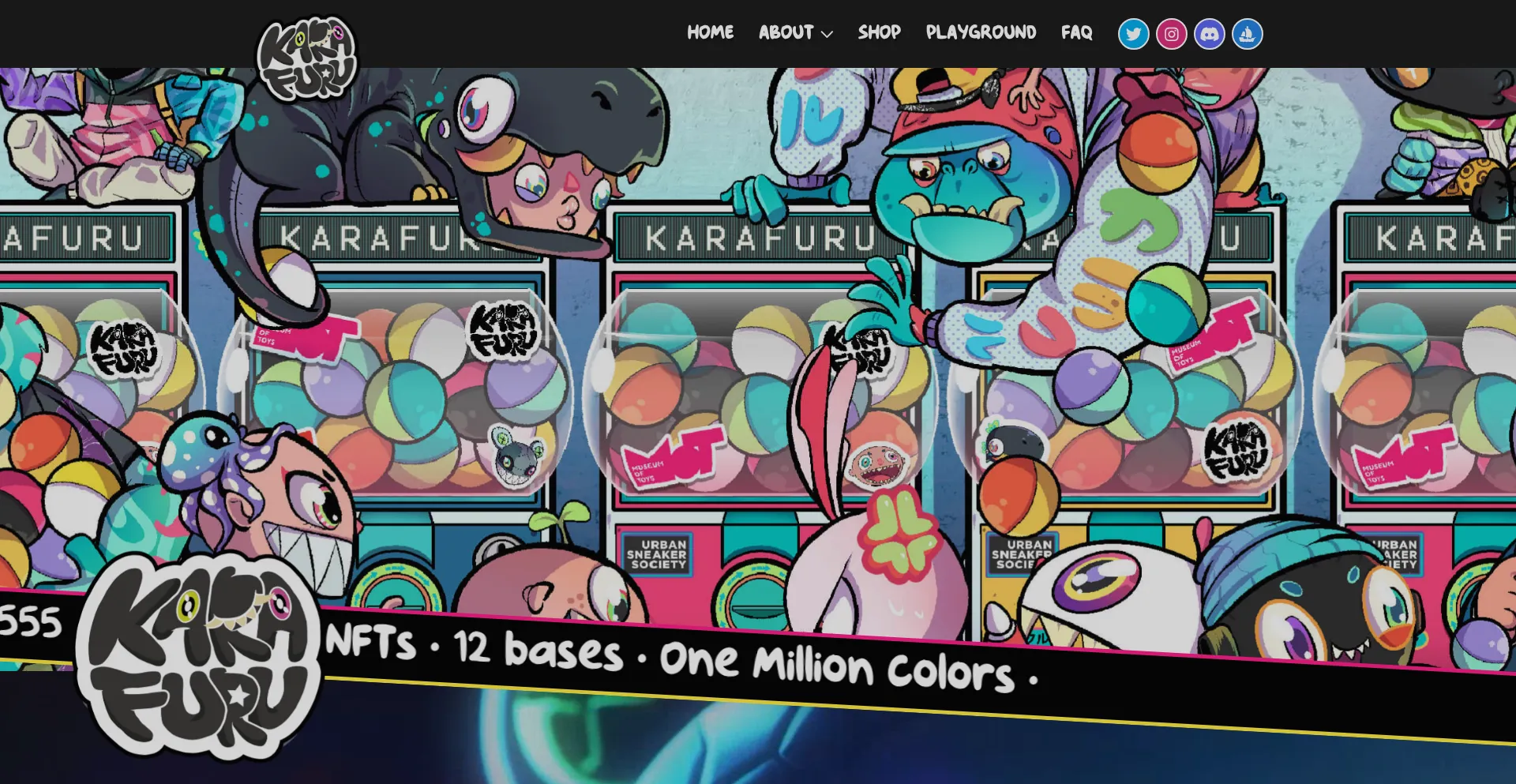The height and width of the screenshot is (784, 1516).
Task: Open the OpenSea sailboat icon
Action: click(x=1248, y=33)
